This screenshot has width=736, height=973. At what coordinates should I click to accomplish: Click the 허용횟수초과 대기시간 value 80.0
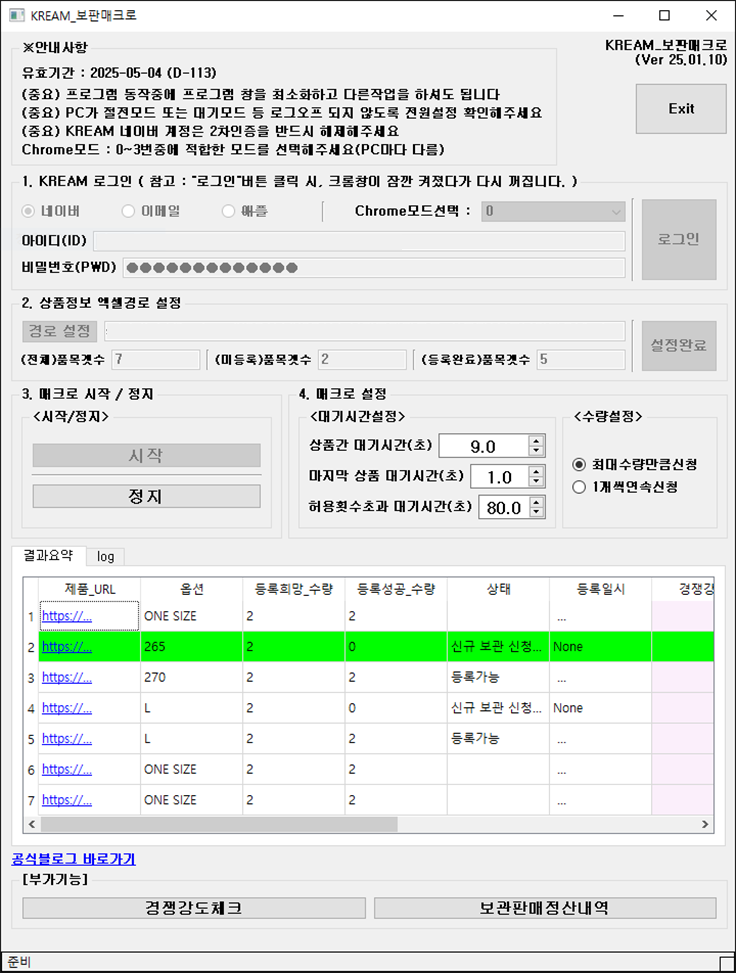tap(504, 508)
